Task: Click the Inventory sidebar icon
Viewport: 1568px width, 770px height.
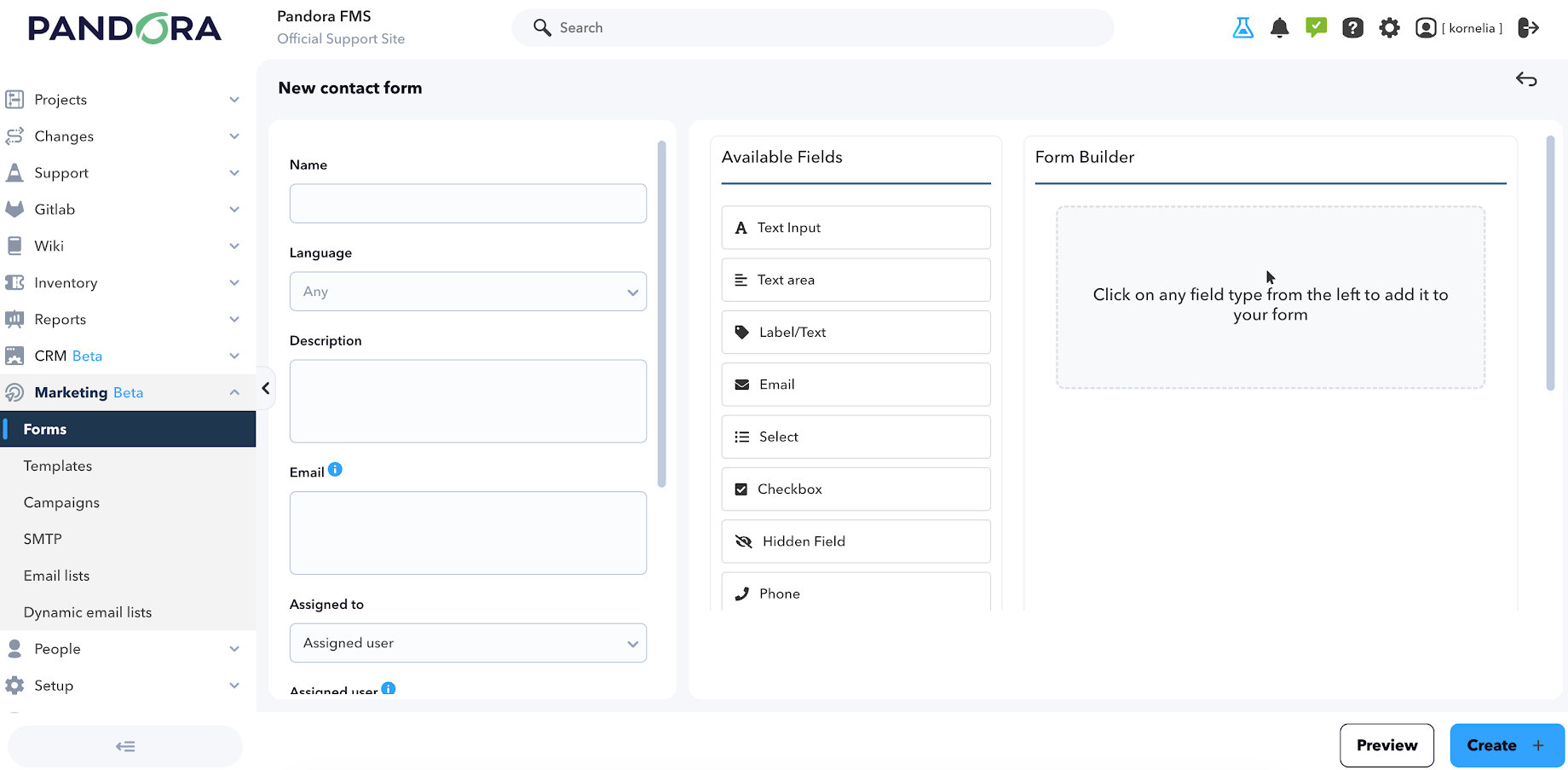Action: tap(14, 282)
